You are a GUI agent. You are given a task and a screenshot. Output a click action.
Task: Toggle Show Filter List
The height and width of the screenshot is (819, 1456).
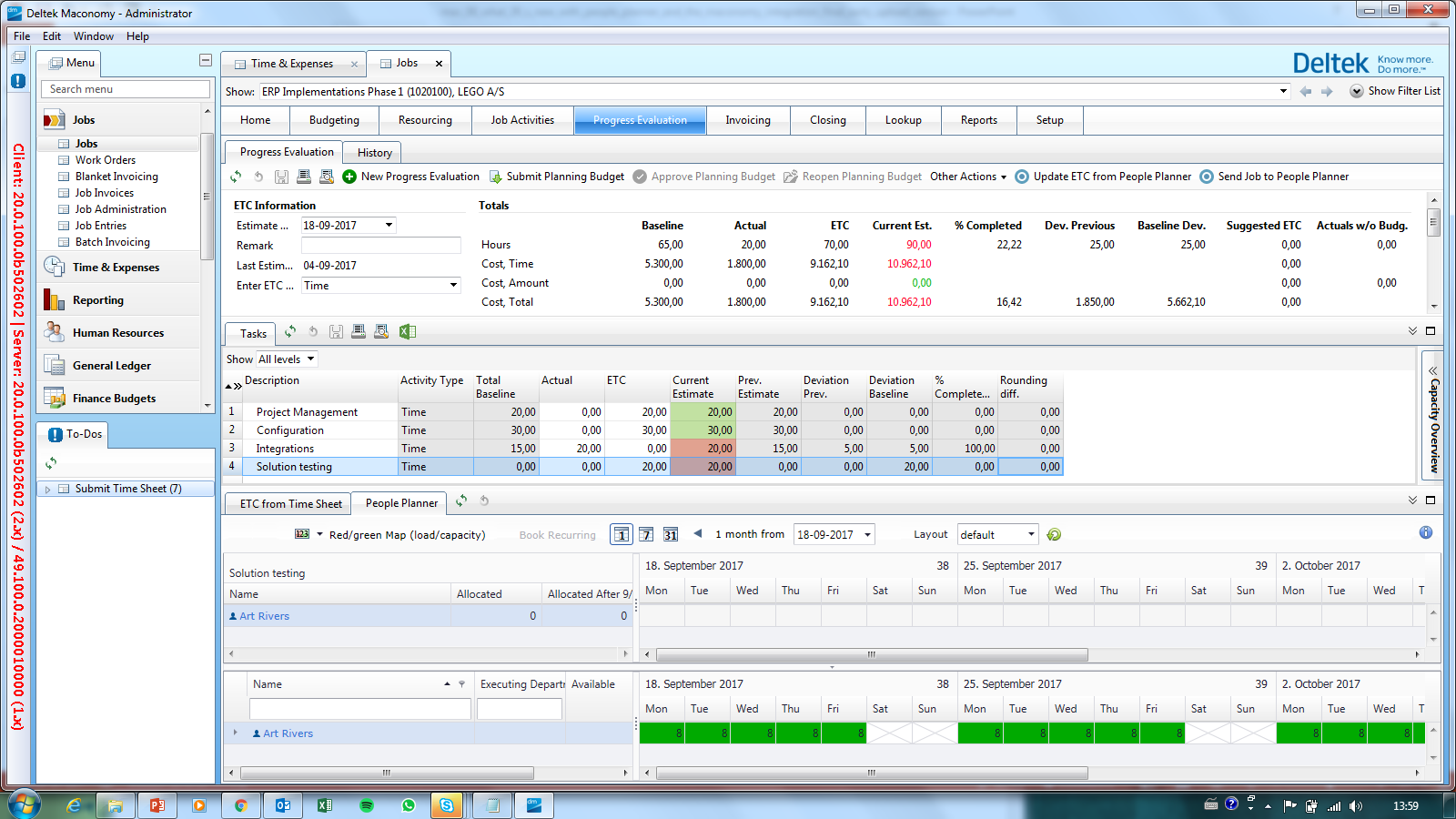tap(1395, 91)
